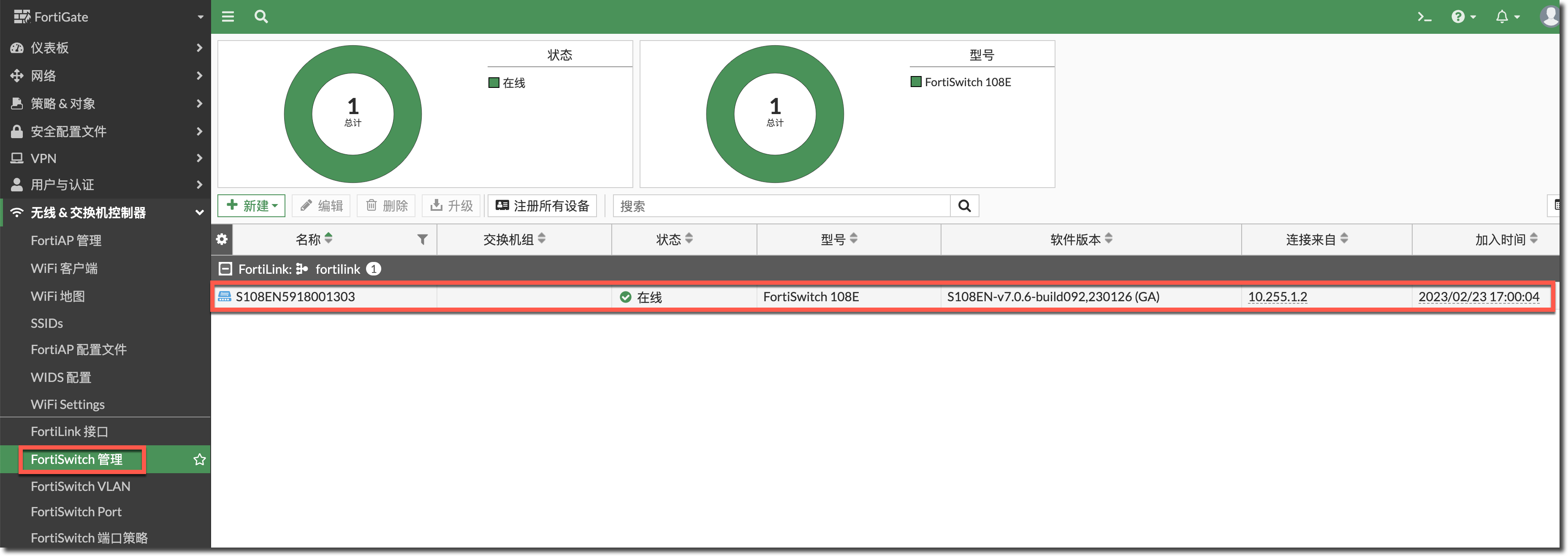Click the notification bell icon
Screen dimensions: 1568x556
(1502, 17)
